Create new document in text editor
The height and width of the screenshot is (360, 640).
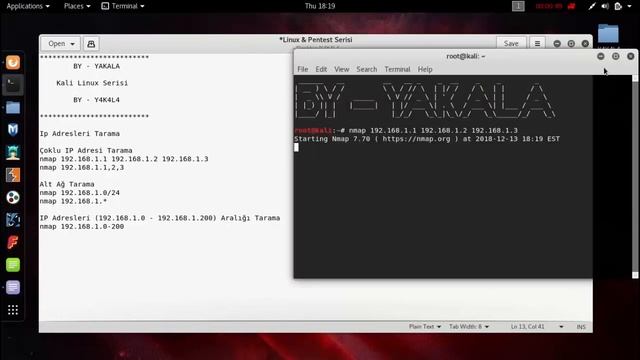coord(91,44)
